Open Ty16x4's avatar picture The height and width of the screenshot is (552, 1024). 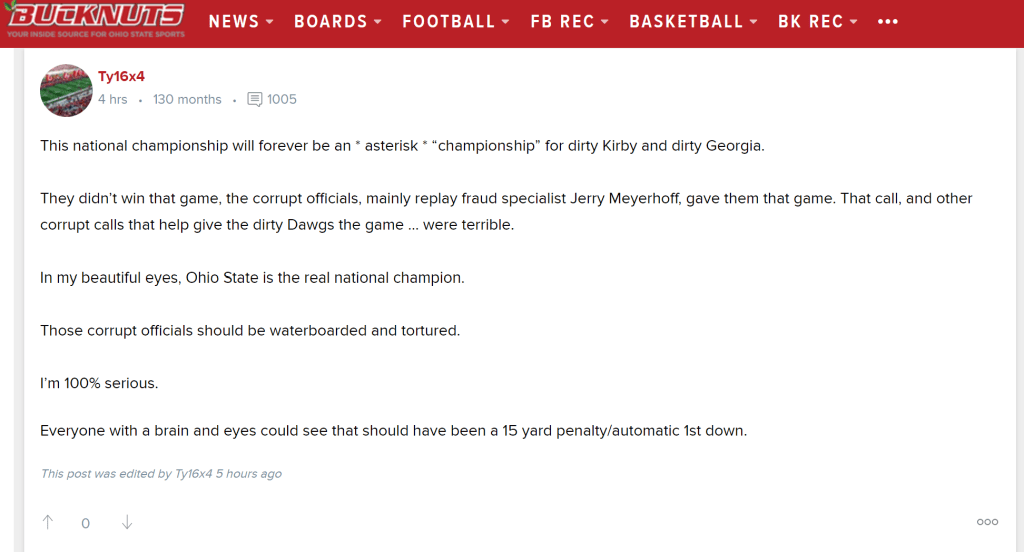[x=66, y=90]
